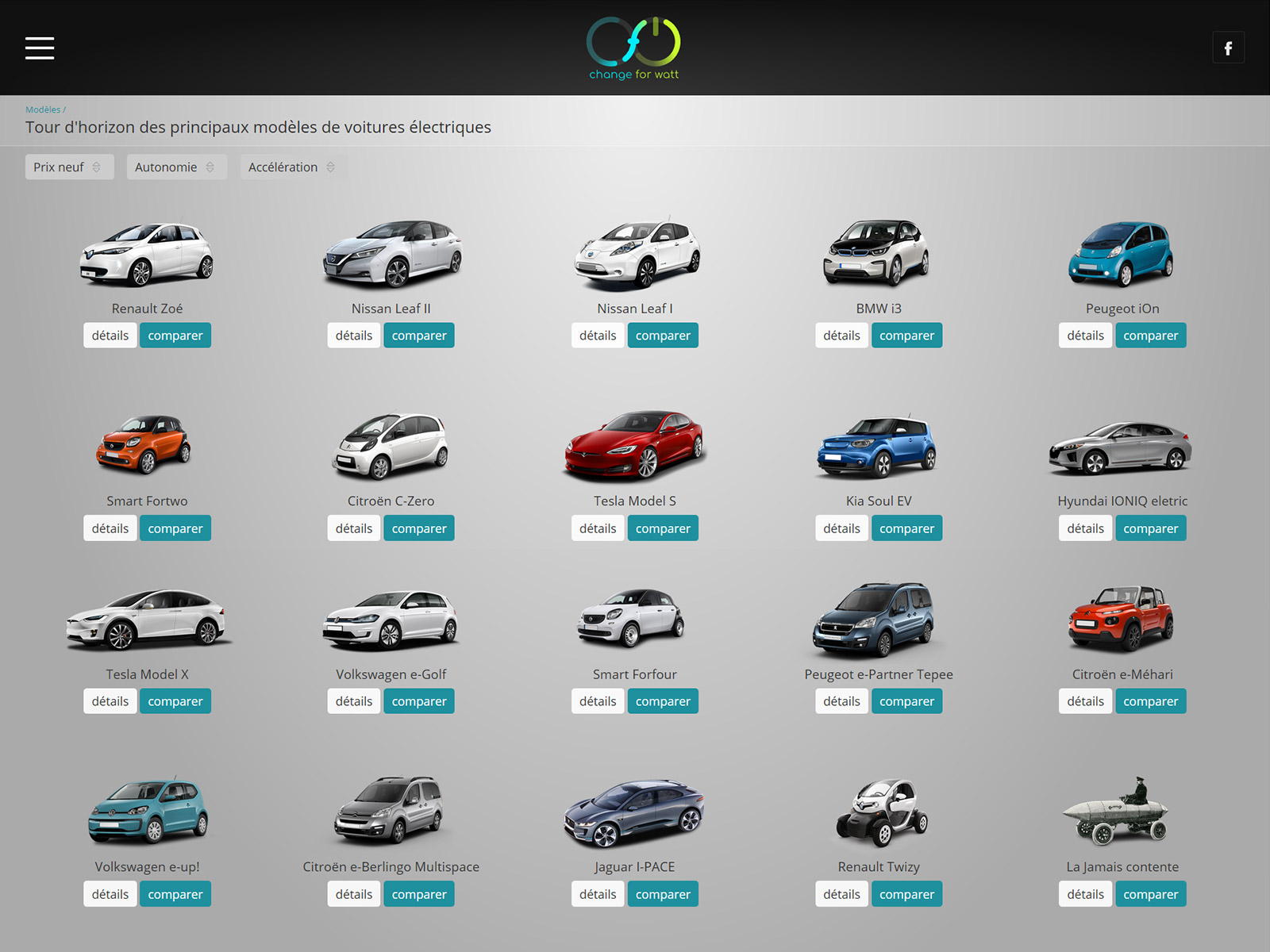This screenshot has height=952, width=1270.
Task: Click the Smart Fortwo car image
Action: point(144,444)
